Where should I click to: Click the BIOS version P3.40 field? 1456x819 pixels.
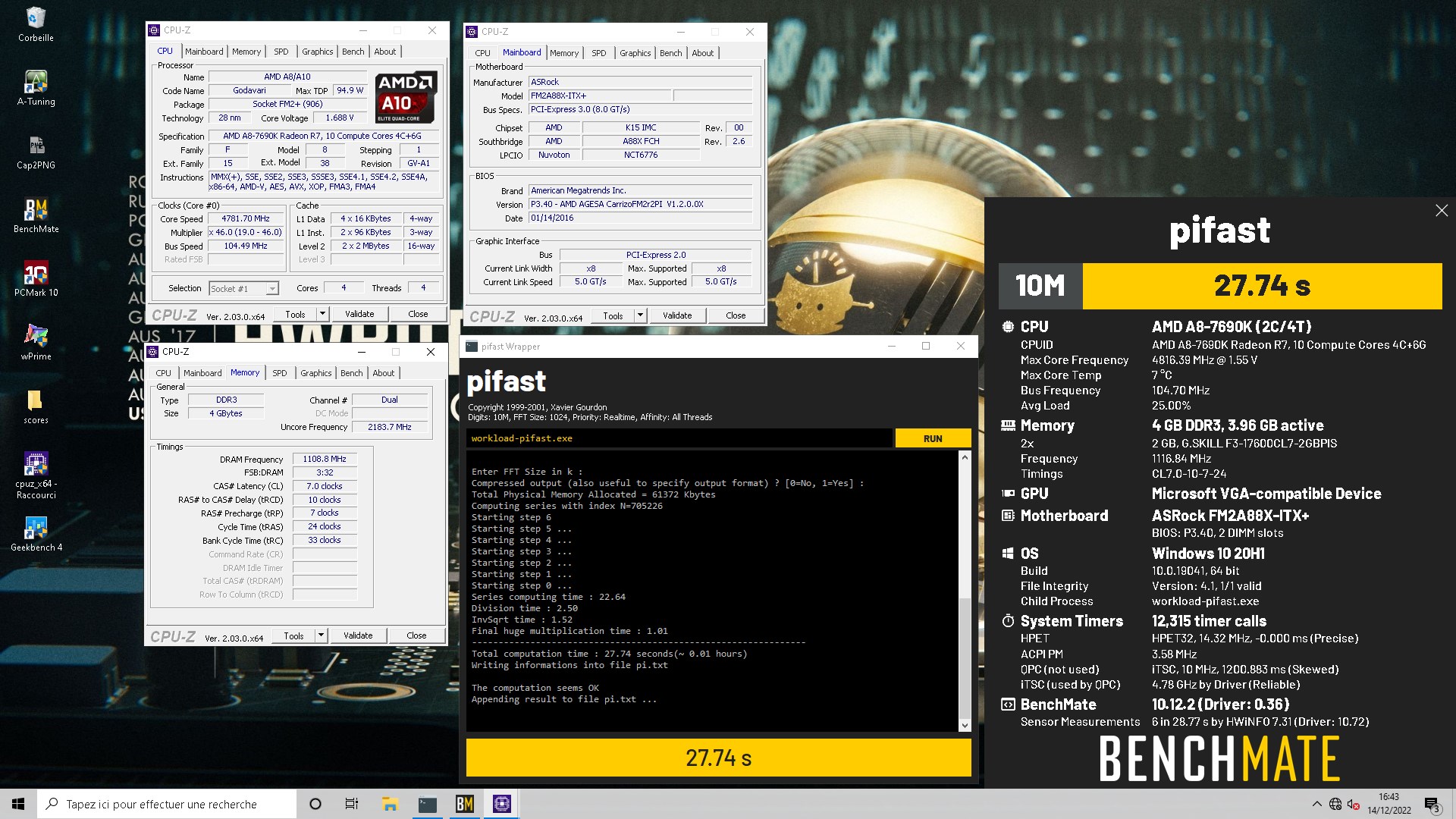[641, 205]
